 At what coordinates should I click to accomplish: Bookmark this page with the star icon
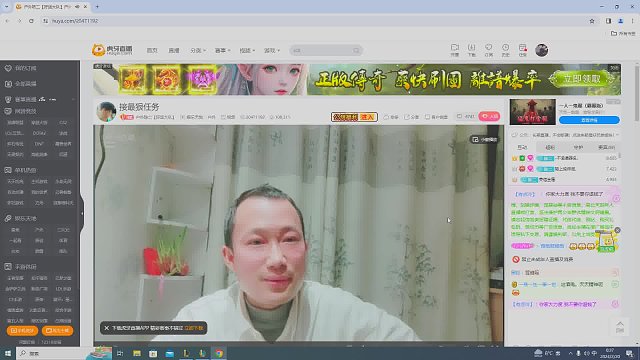(x=592, y=21)
